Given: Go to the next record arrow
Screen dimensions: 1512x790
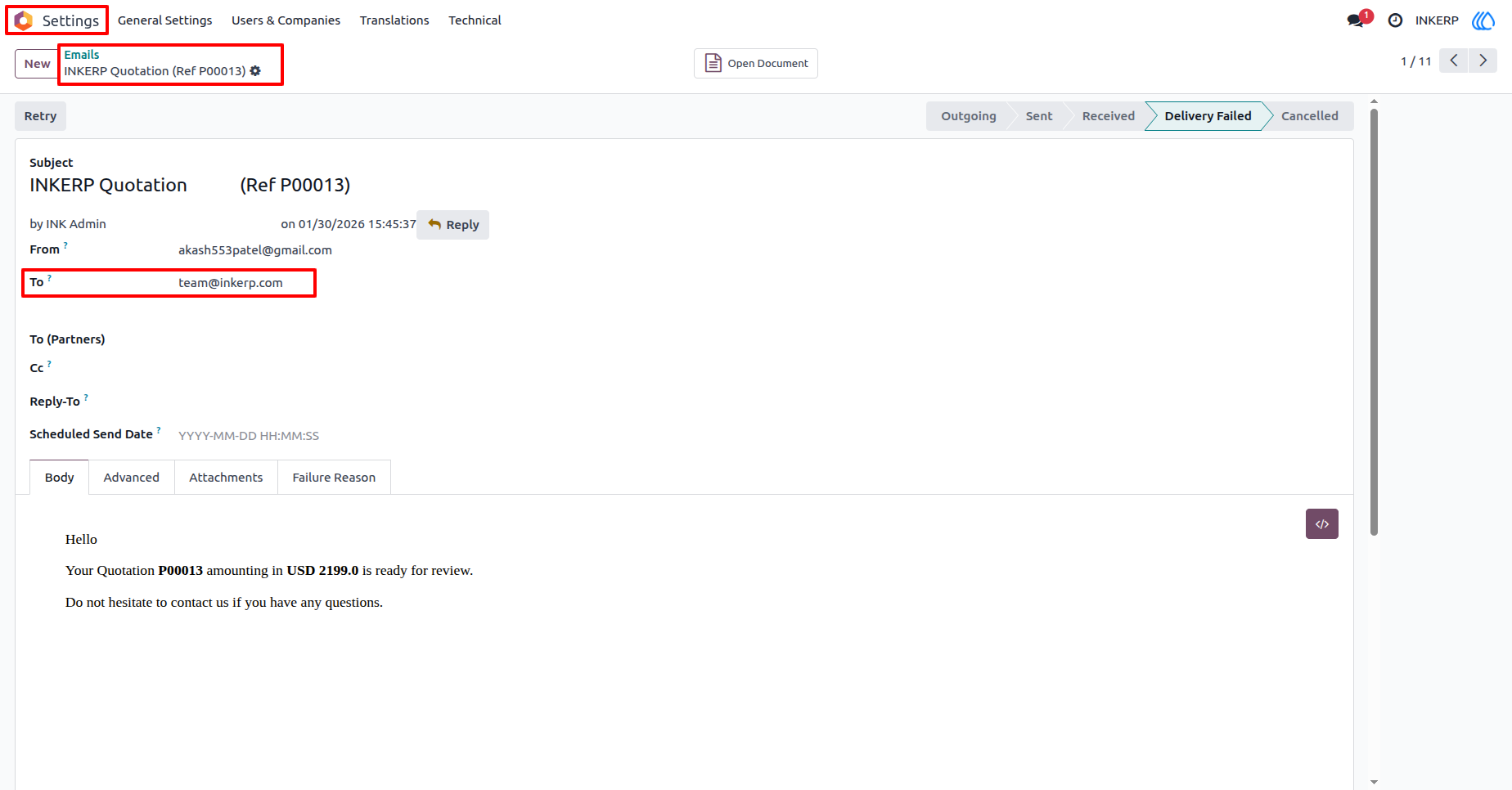Looking at the screenshot, I should tap(1483, 61).
